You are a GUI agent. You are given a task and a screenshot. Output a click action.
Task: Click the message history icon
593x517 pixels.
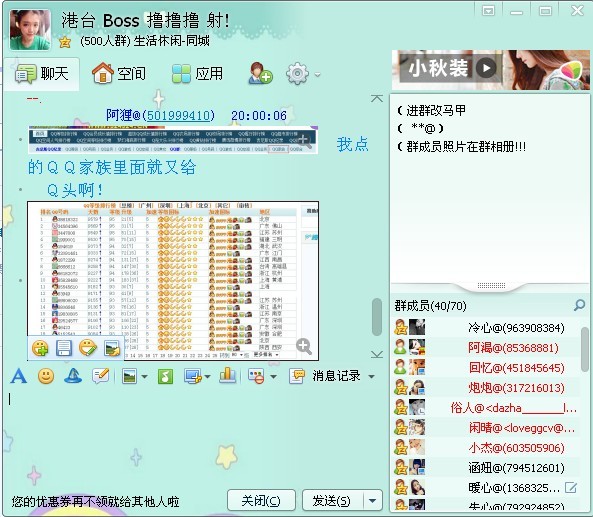297,376
